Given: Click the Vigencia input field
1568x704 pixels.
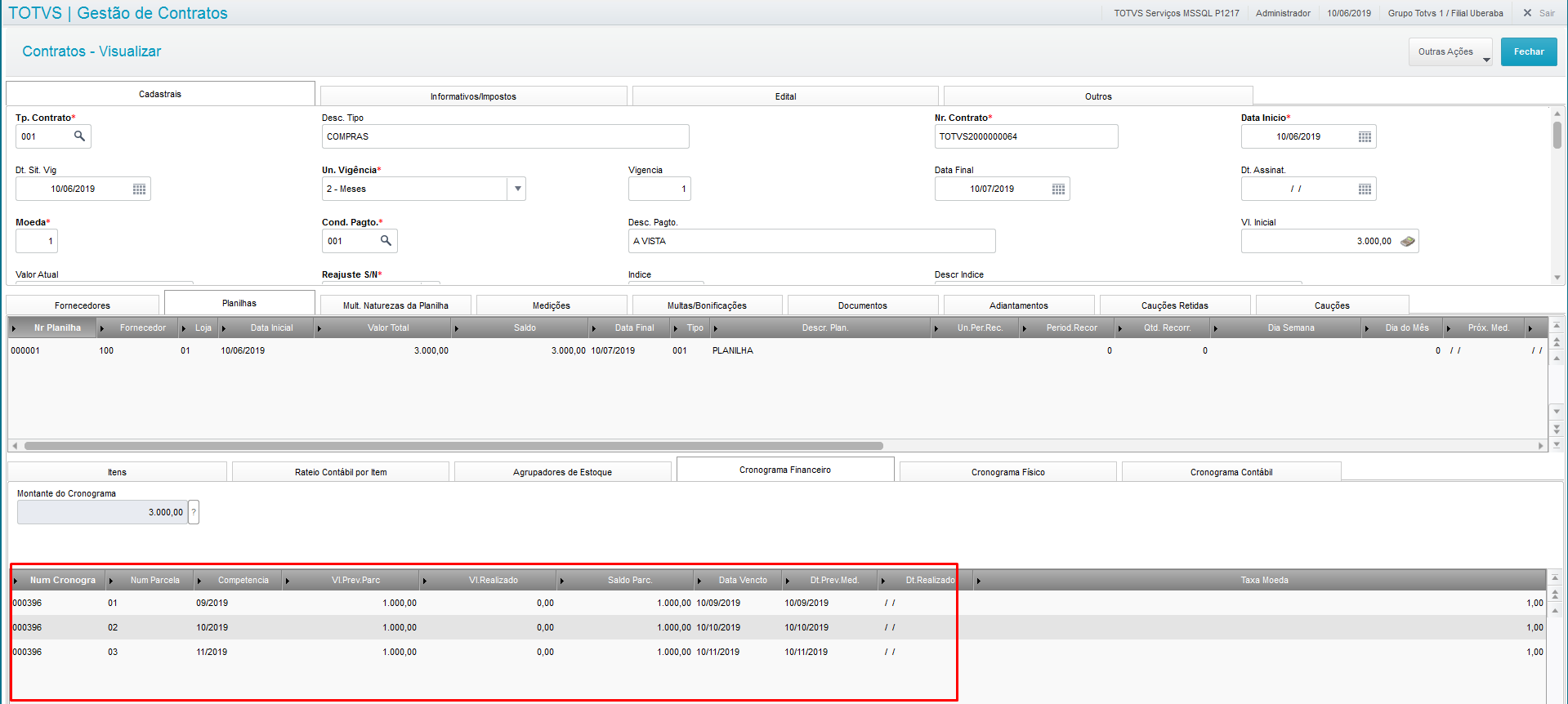Looking at the screenshot, I should tap(659, 189).
